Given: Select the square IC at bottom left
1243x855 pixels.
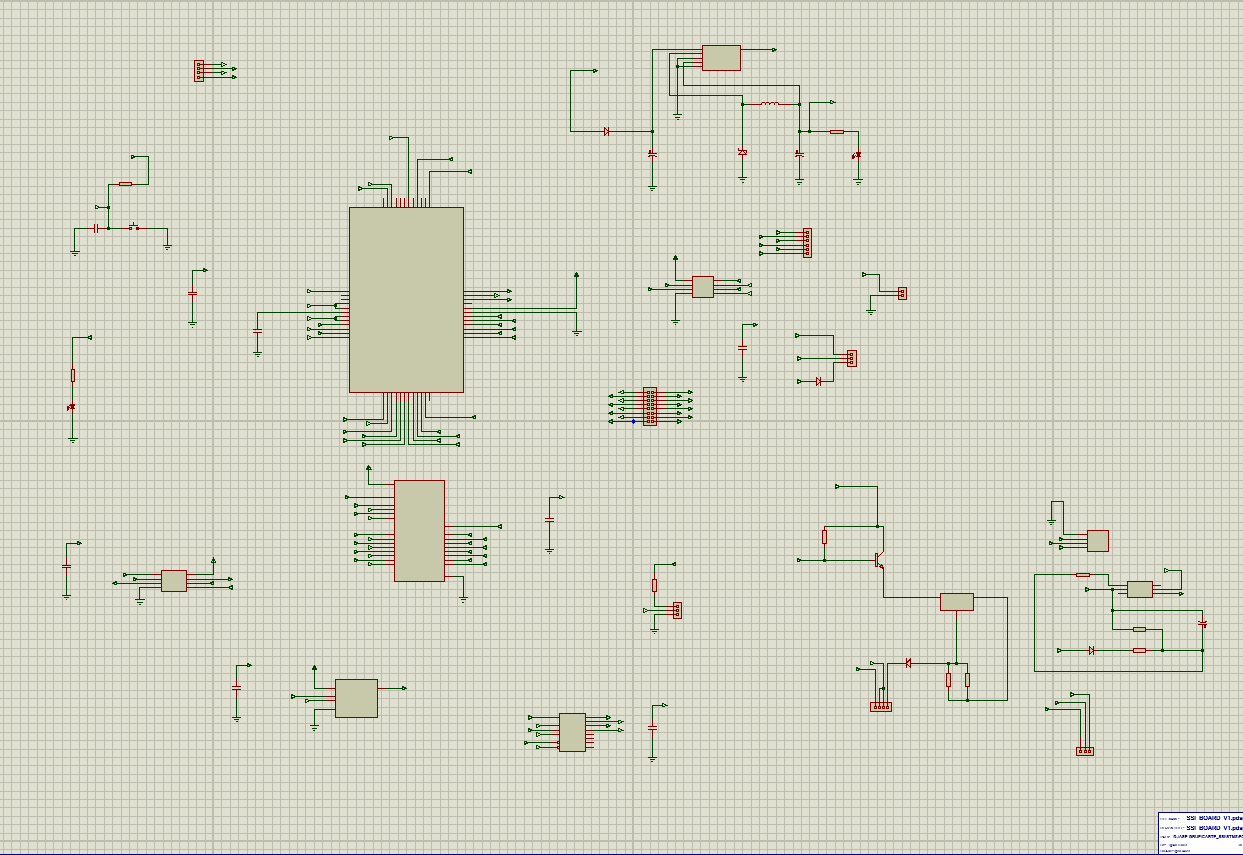Looking at the screenshot, I should [x=356, y=698].
